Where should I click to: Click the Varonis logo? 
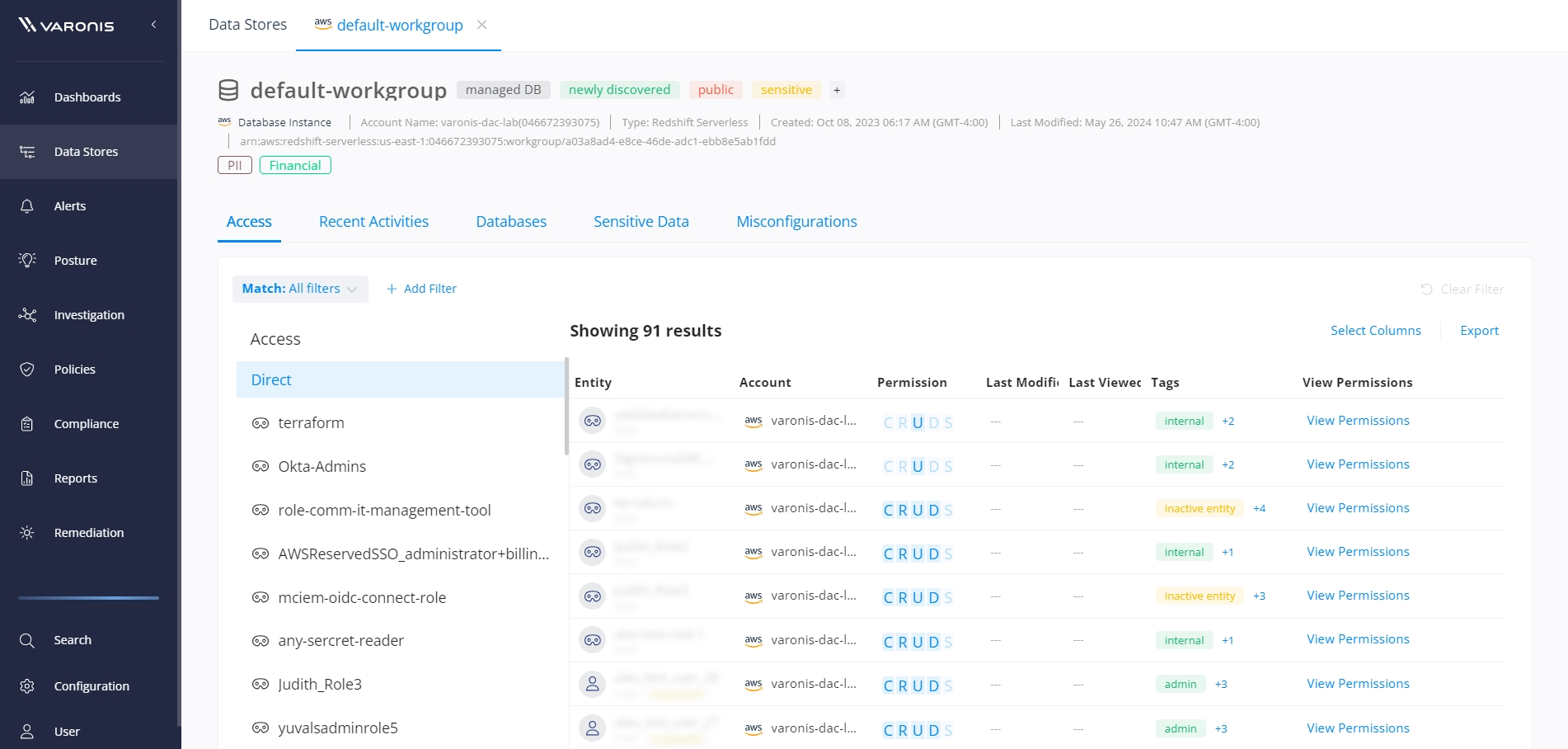click(67, 26)
